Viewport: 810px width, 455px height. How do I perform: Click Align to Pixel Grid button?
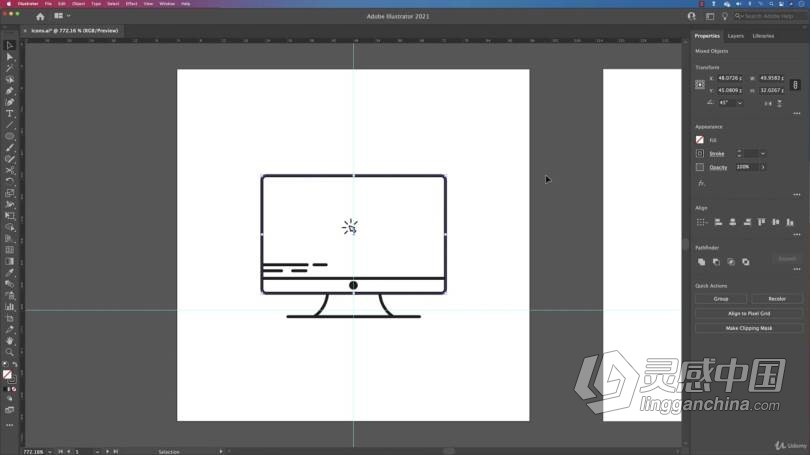click(x=749, y=313)
